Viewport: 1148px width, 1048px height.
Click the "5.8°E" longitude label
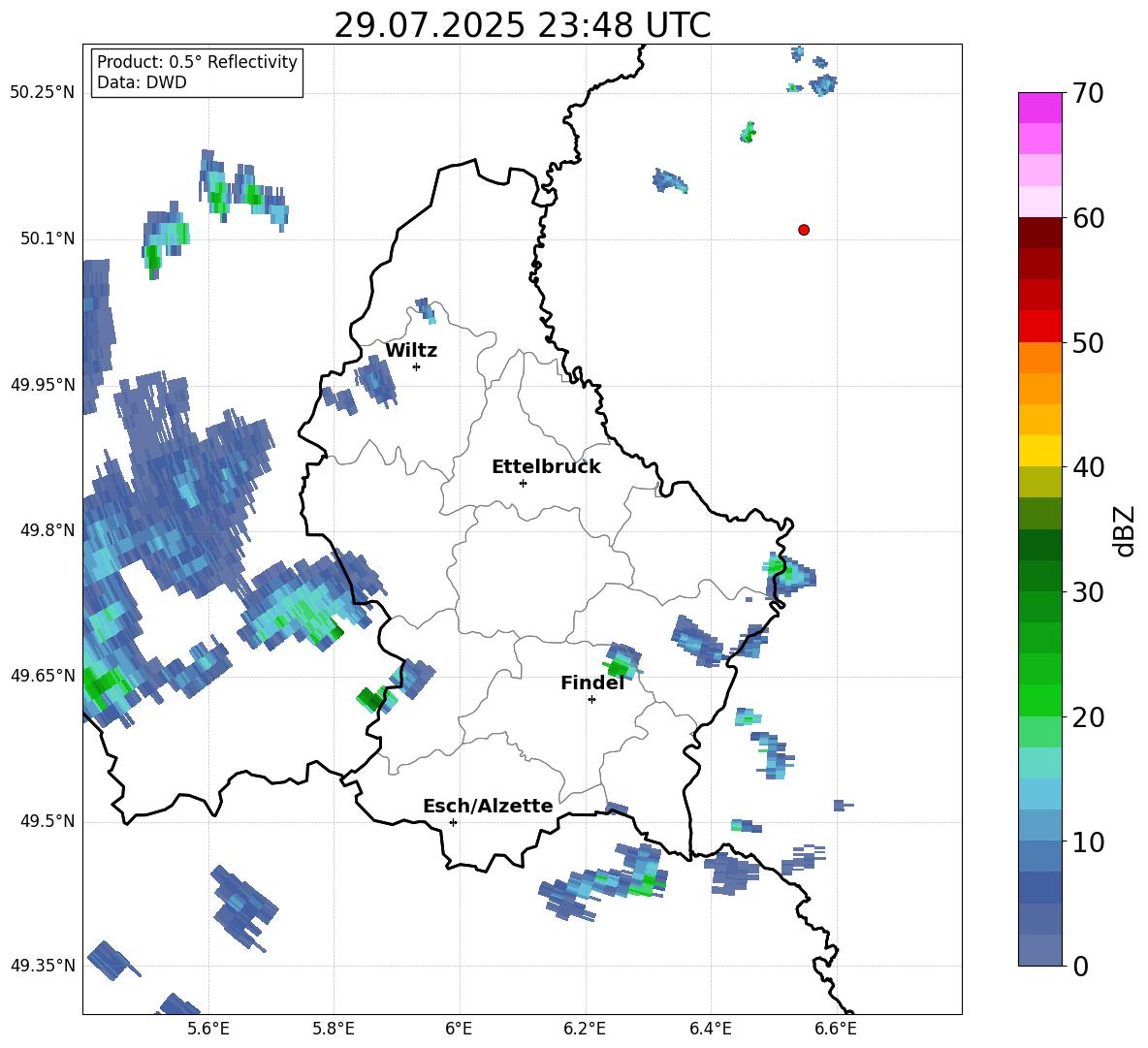click(x=334, y=1029)
